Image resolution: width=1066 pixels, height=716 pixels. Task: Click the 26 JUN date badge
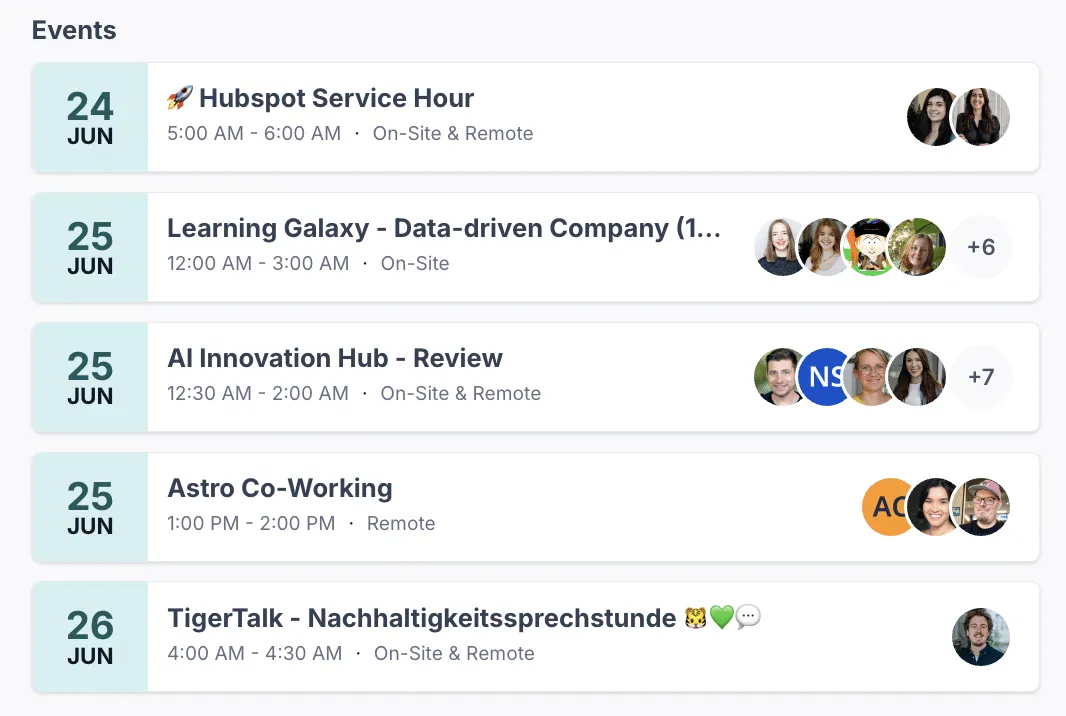pos(90,637)
